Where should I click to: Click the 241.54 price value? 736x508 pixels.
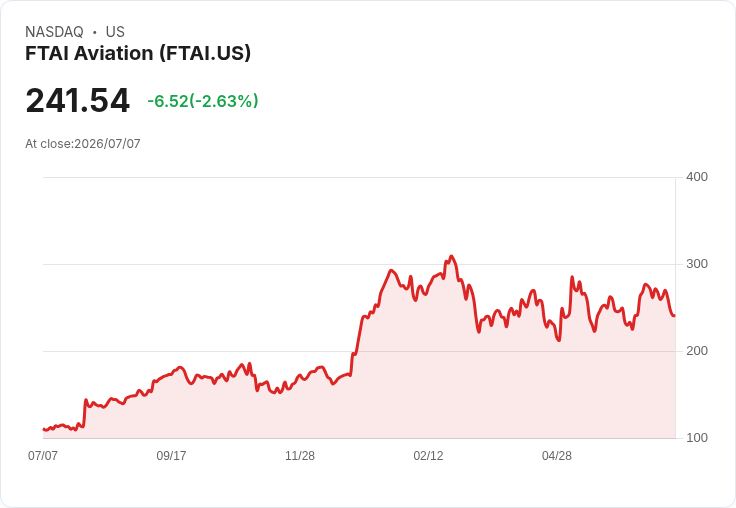(77, 100)
